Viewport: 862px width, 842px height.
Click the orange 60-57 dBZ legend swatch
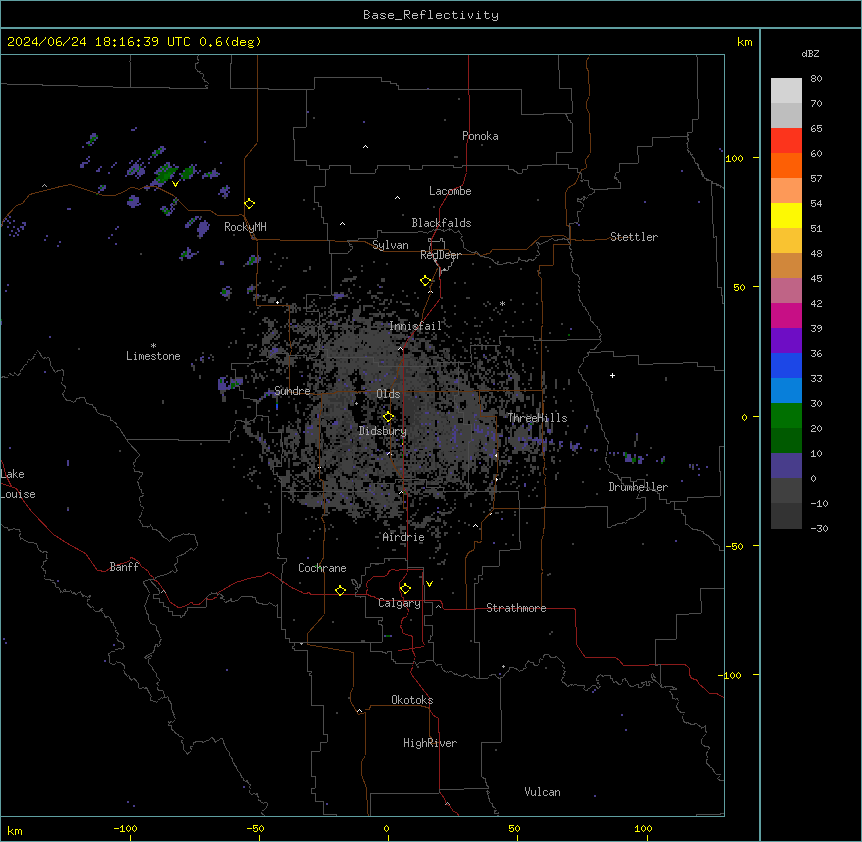(786, 165)
